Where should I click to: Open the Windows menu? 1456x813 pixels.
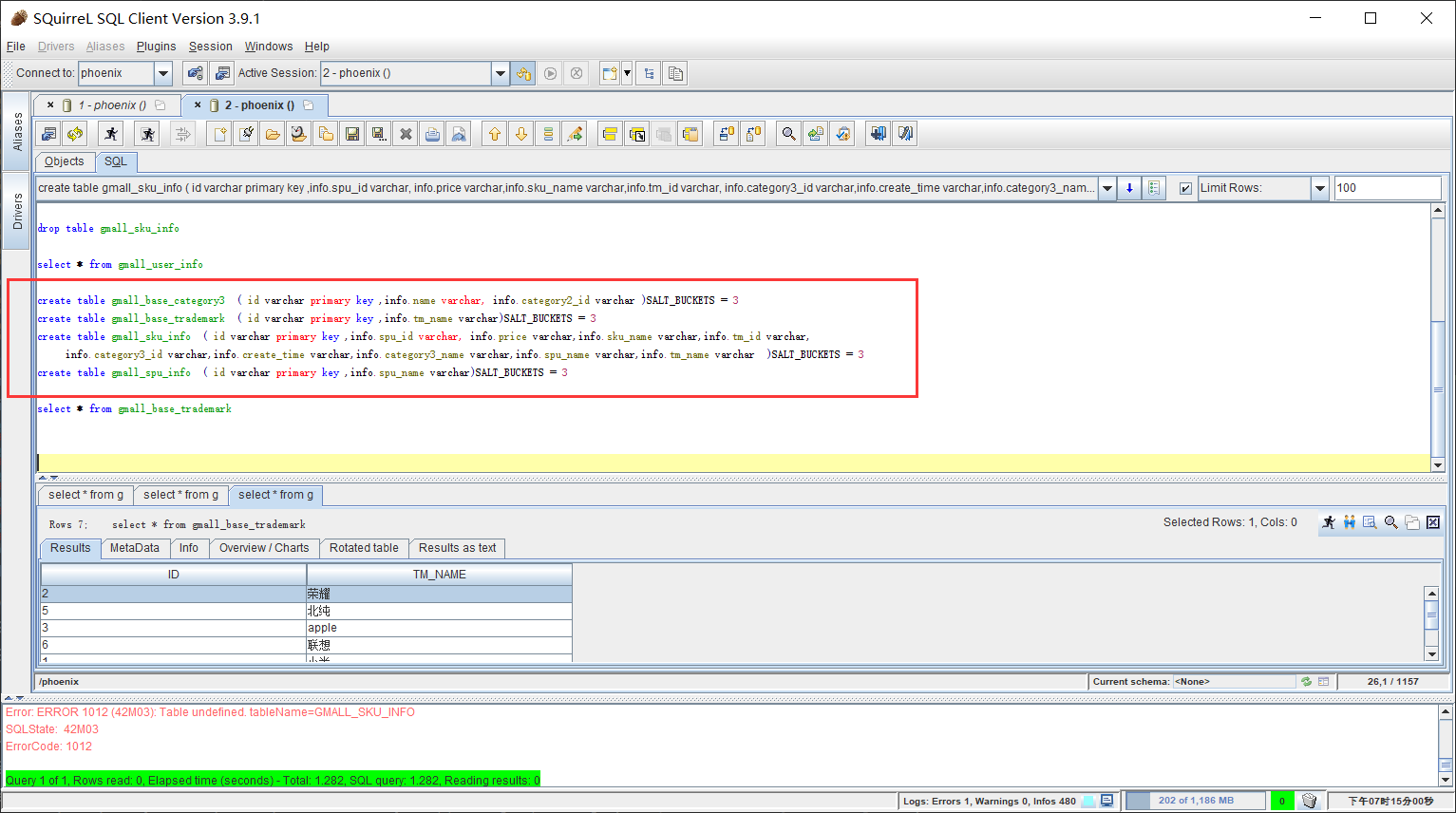(x=269, y=47)
